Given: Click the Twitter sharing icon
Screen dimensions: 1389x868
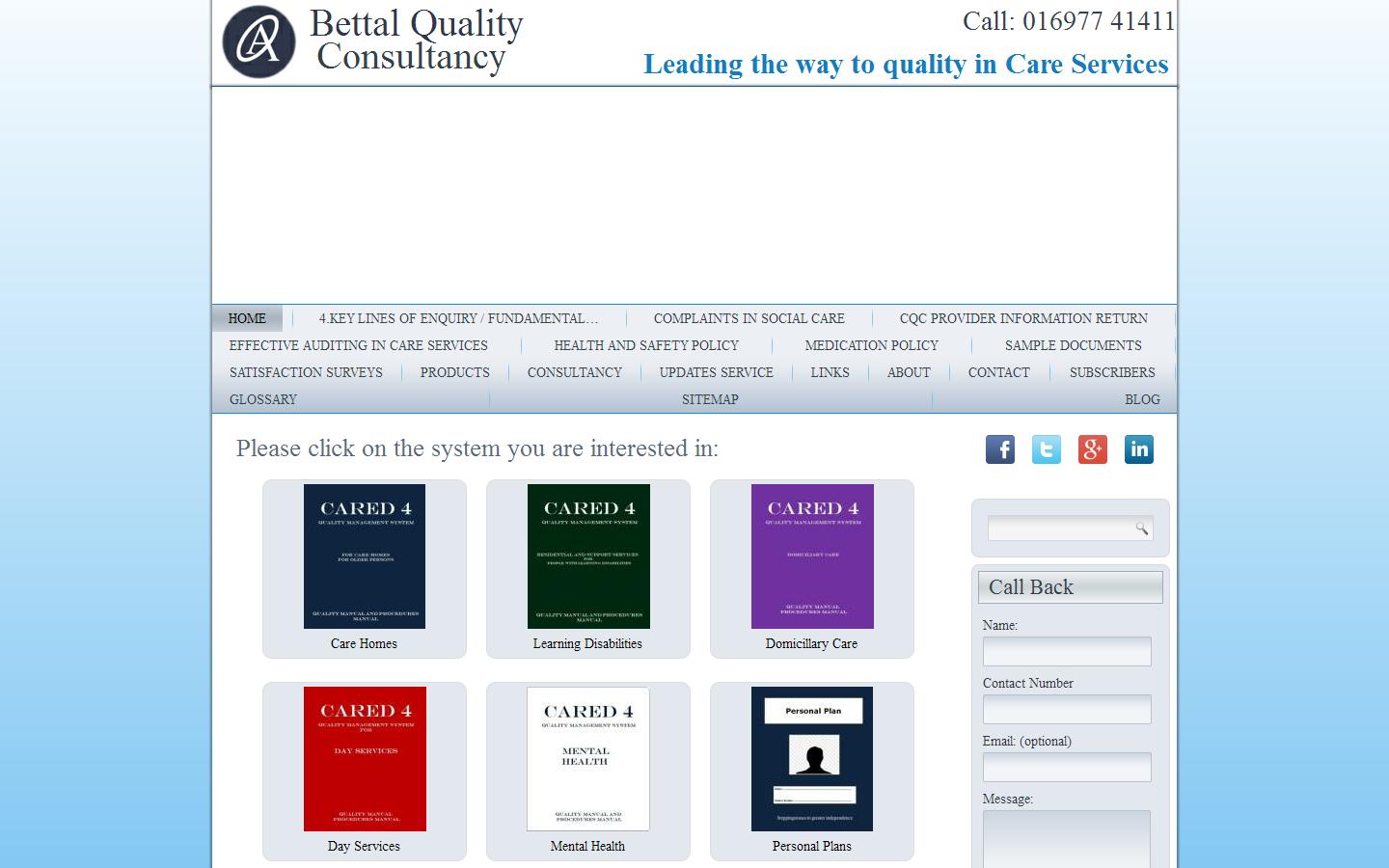Looking at the screenshot, I should coord(1046,448).
